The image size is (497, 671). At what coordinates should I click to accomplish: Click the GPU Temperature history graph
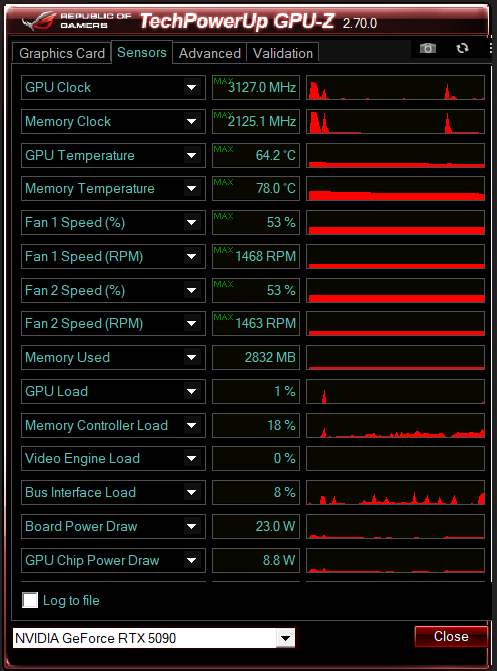click(x=396, y=155)
